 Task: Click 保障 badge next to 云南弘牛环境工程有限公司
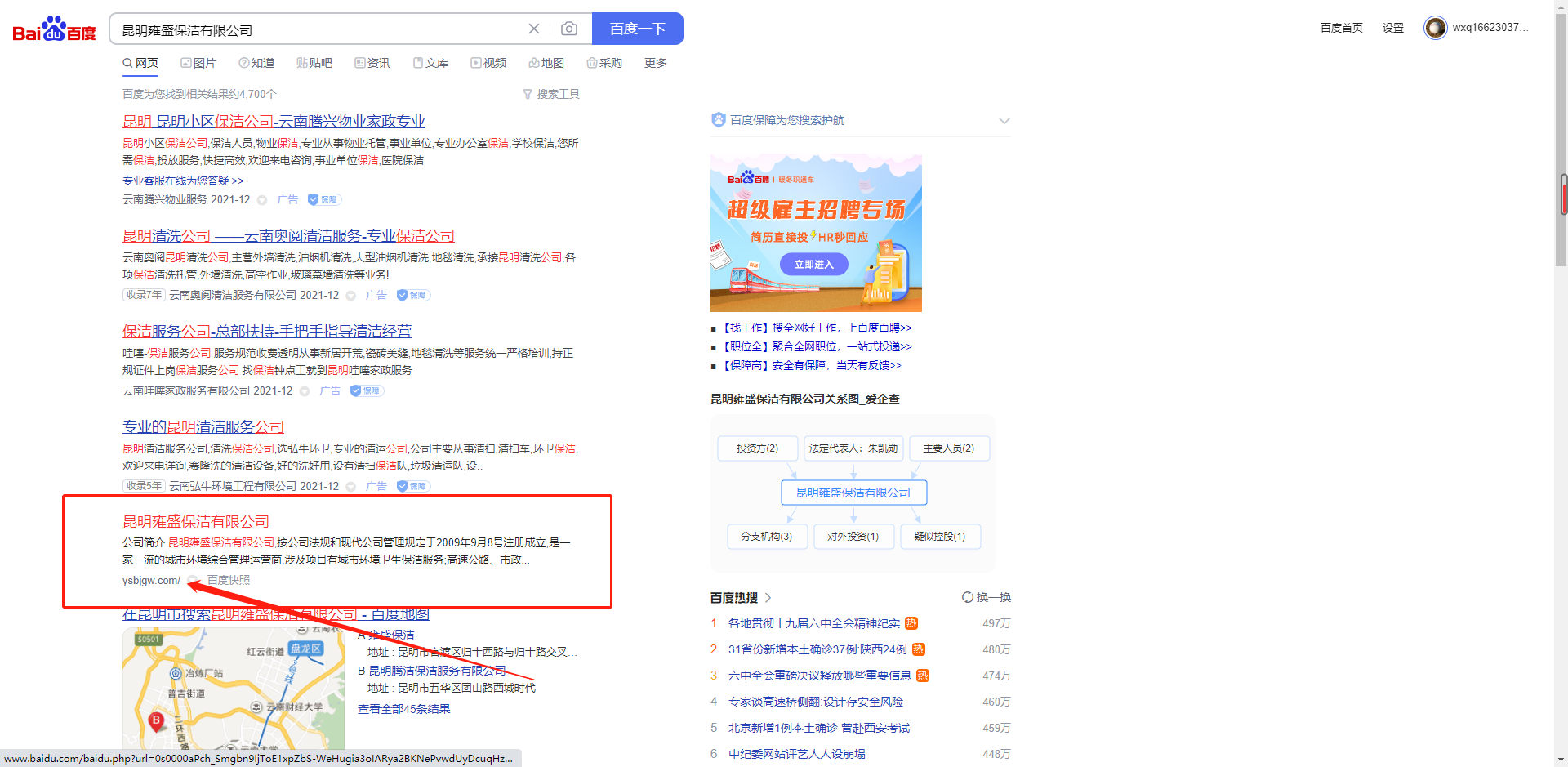413,486
